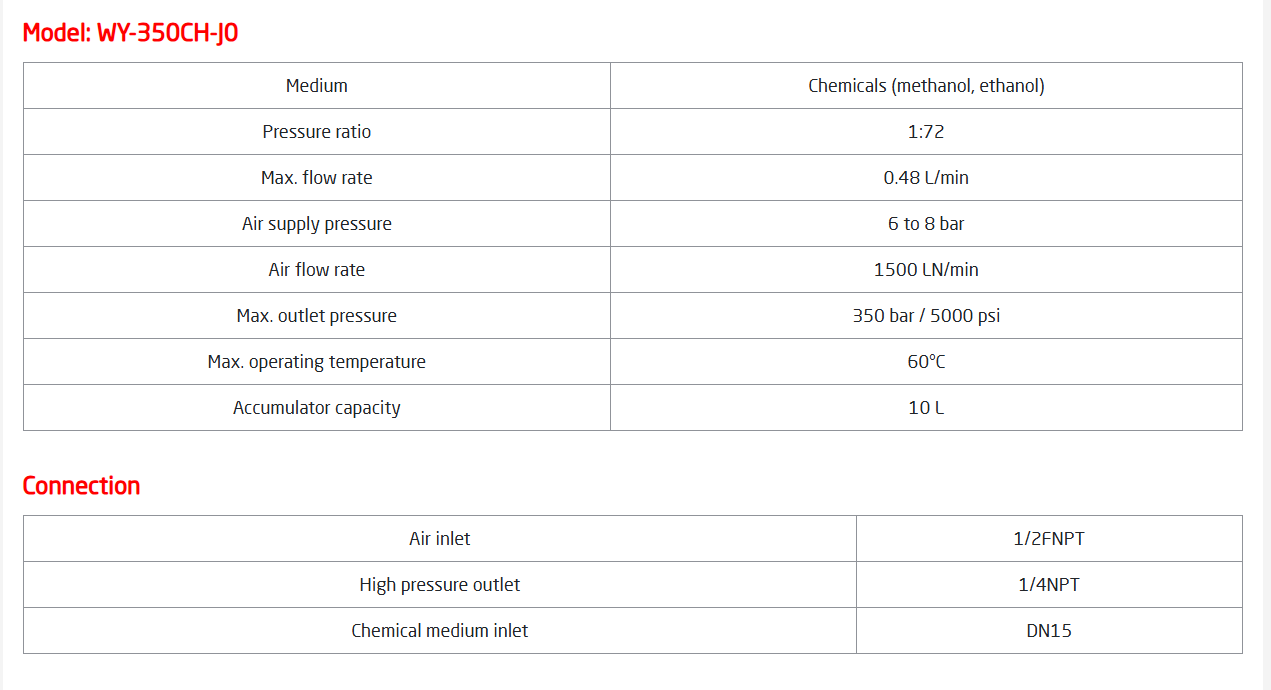This screenshot has width=1271, height=690.
Task: Select the High pressure outlet label
Action: 440,585
